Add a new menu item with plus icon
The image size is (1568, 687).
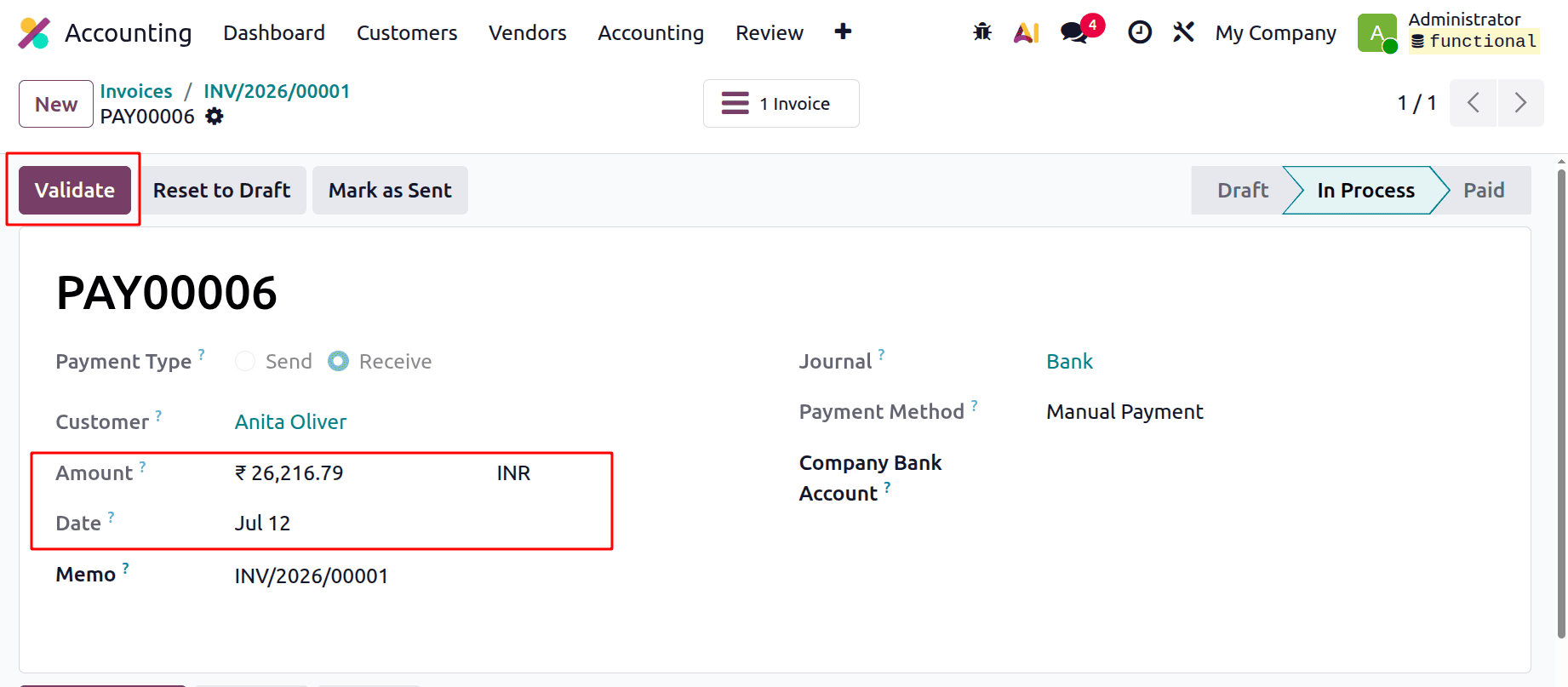pyautogui.click(x=843, y=31)
